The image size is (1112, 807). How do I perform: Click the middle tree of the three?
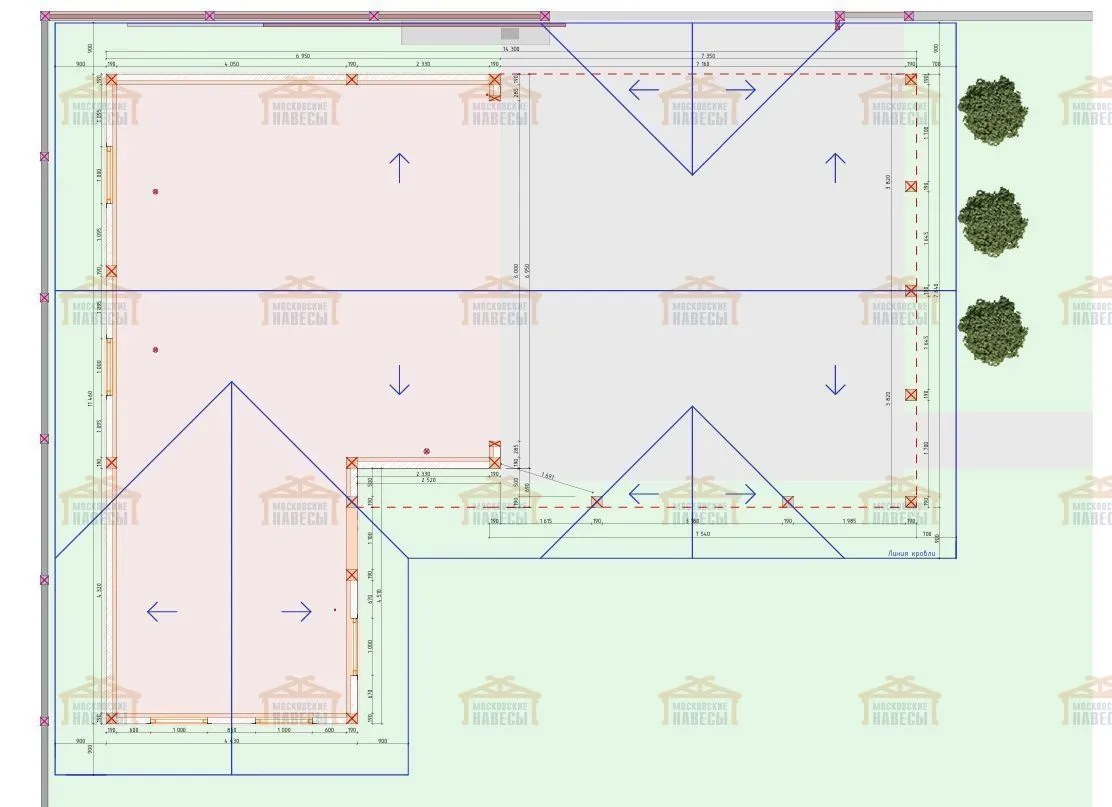992,219
